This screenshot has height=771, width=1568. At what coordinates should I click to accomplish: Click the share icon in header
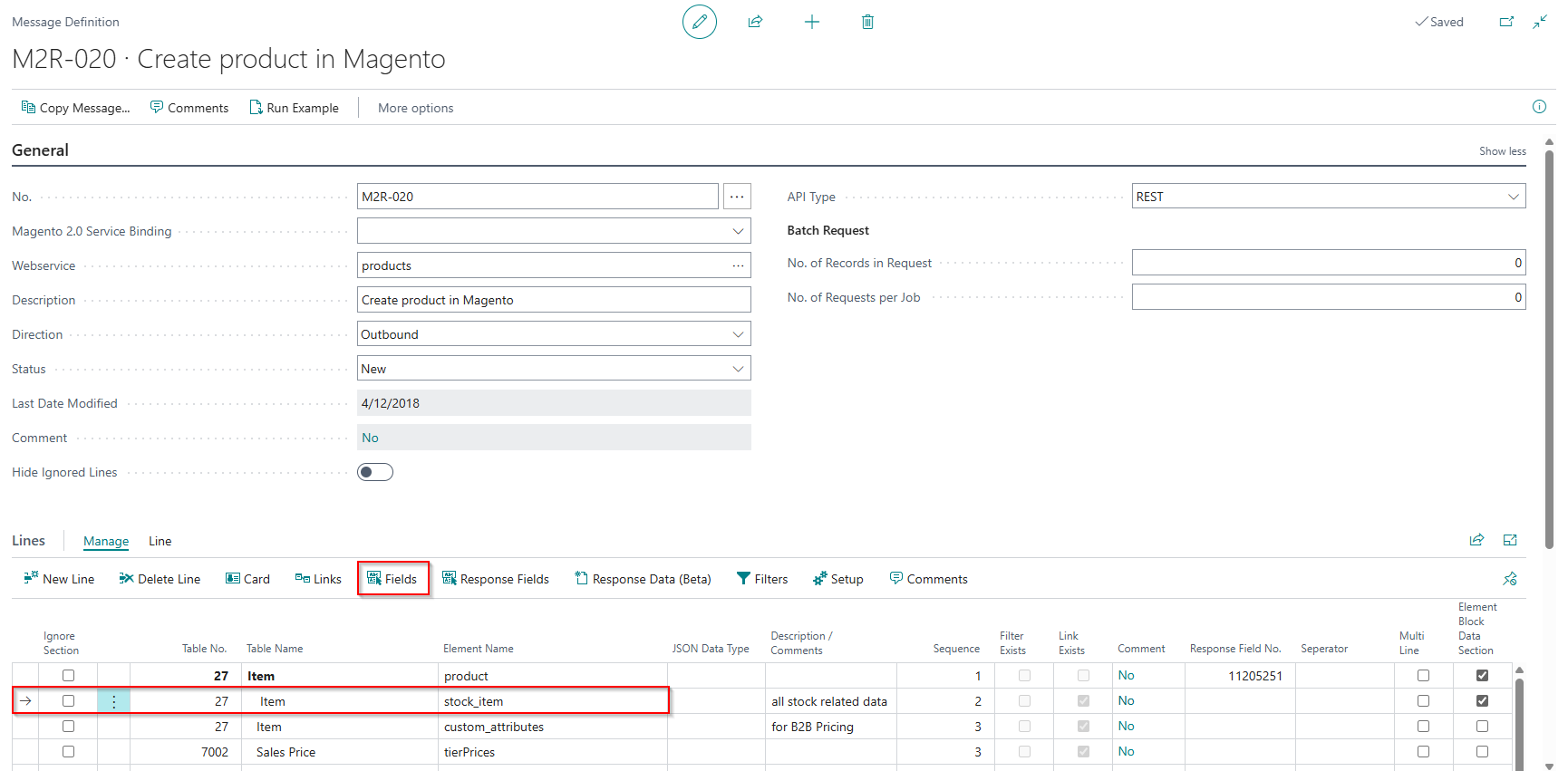point(755,22)
